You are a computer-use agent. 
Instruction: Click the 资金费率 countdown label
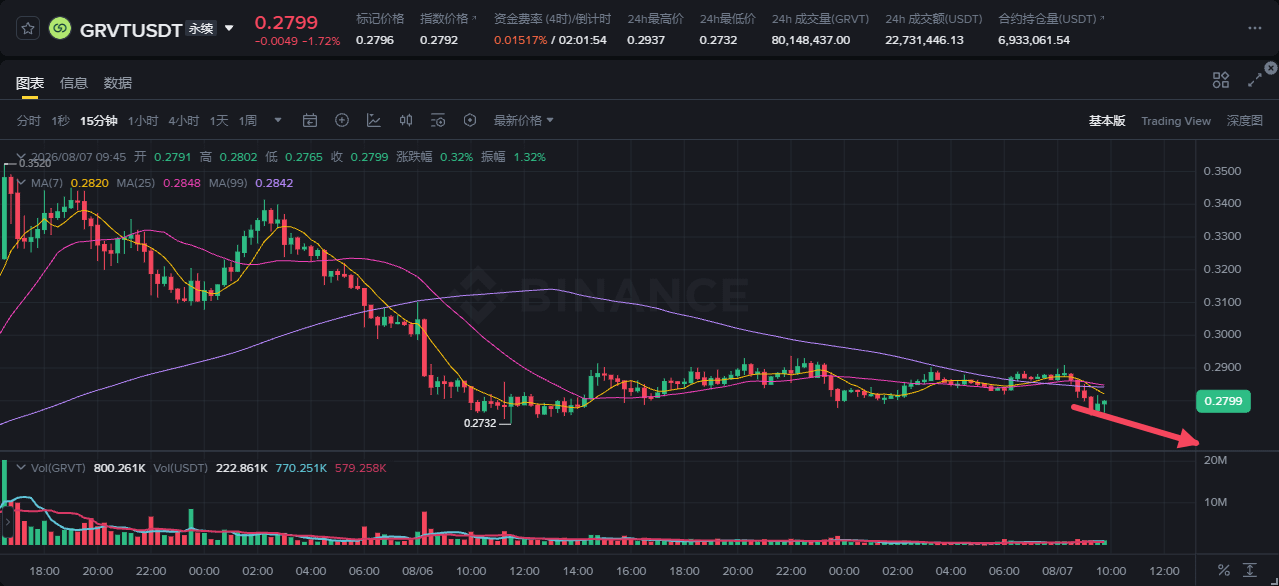tap(552, 19)
